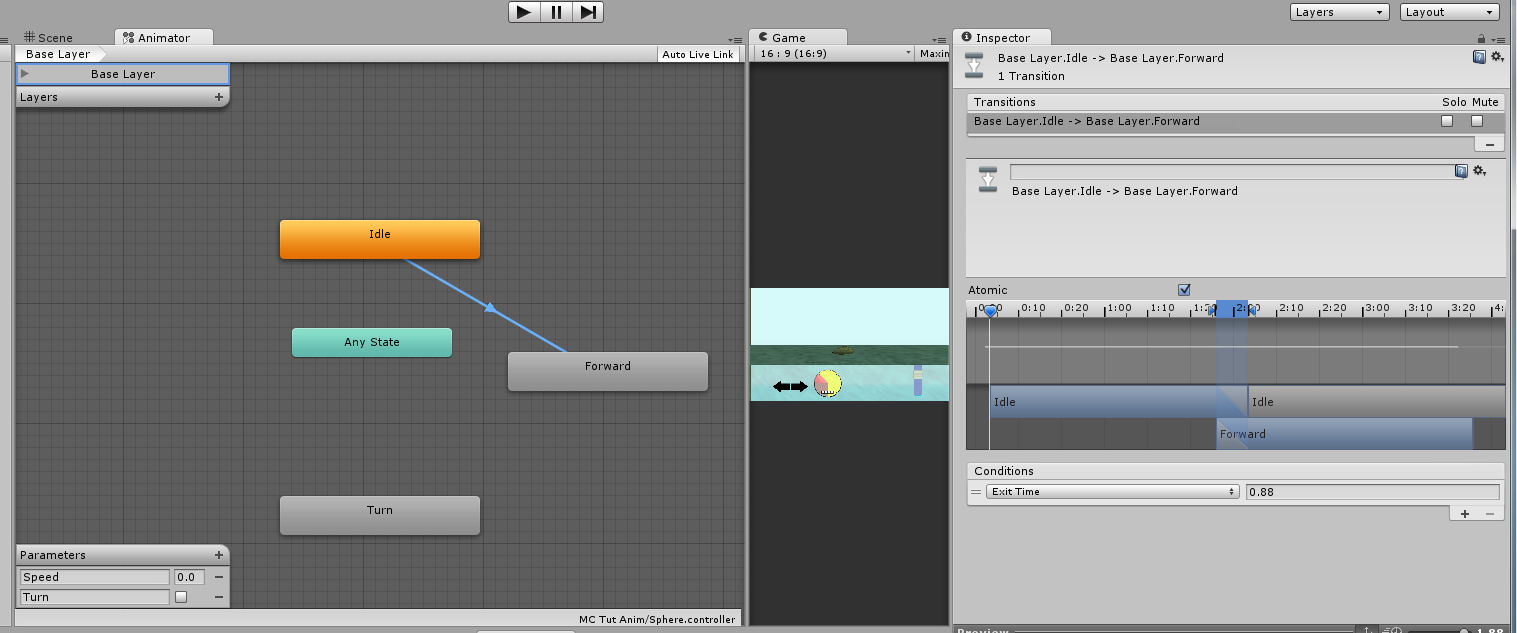Viewport: 1517px width, 633px height.
Task: Click the Speed value field 0.0
Action: click(189, 577)
